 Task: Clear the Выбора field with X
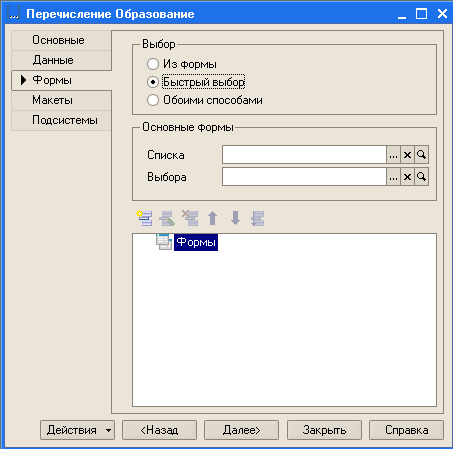click(x=407, y=177)
